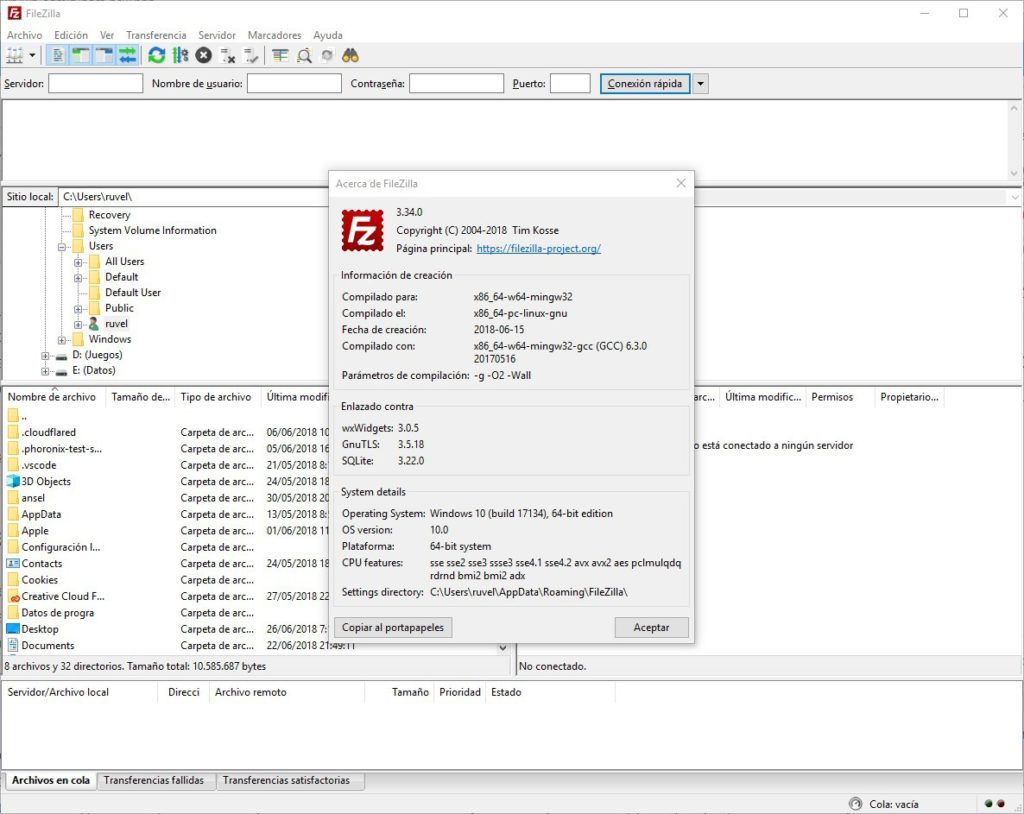This screenshot has height=814, width=1024.
Task: Click the Nombre de usuario field
Action: pyautogui.click(x=294, y=83)
